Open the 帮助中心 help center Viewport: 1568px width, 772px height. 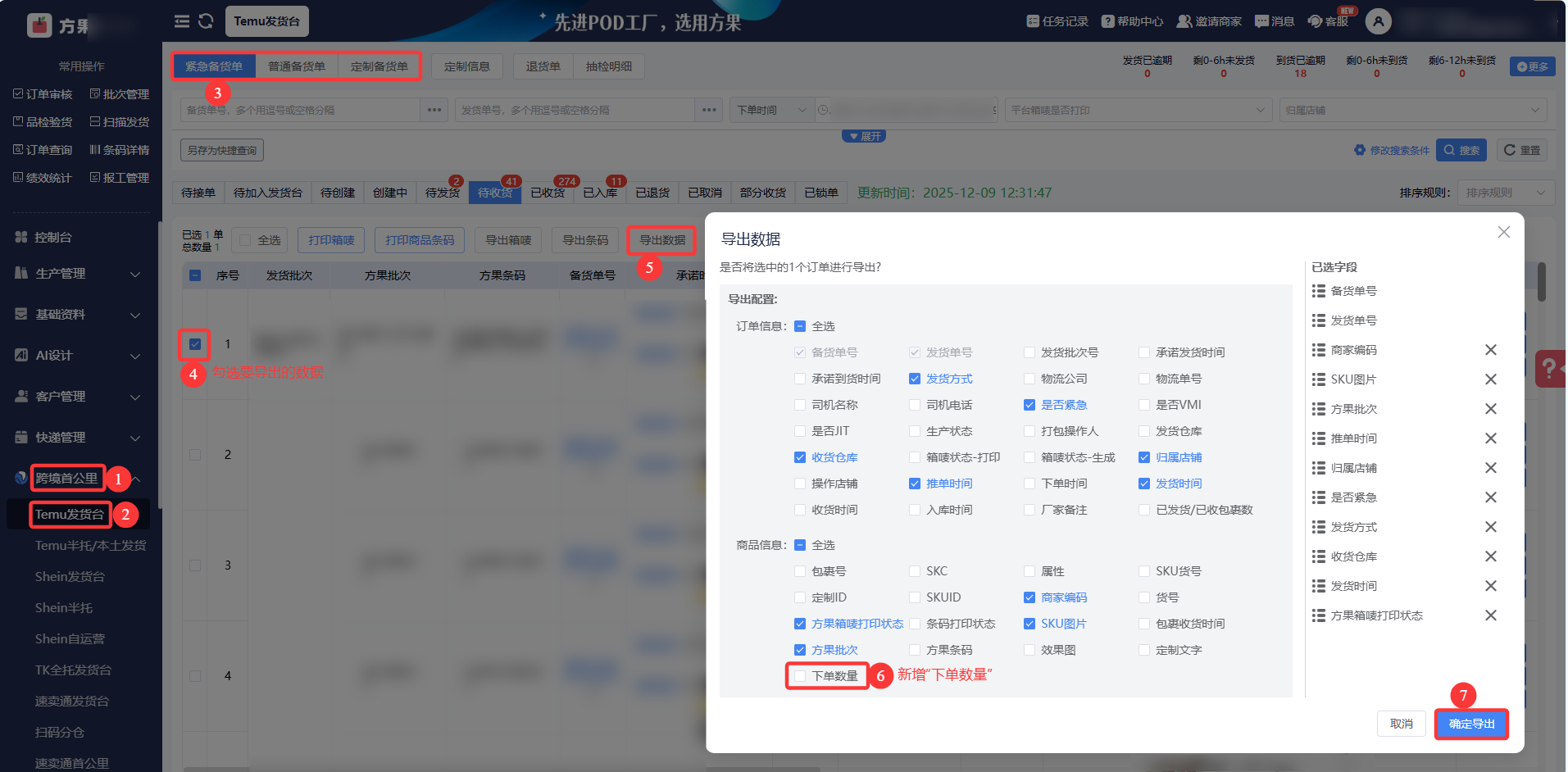pyautogui.click(x=1132, y=21)
